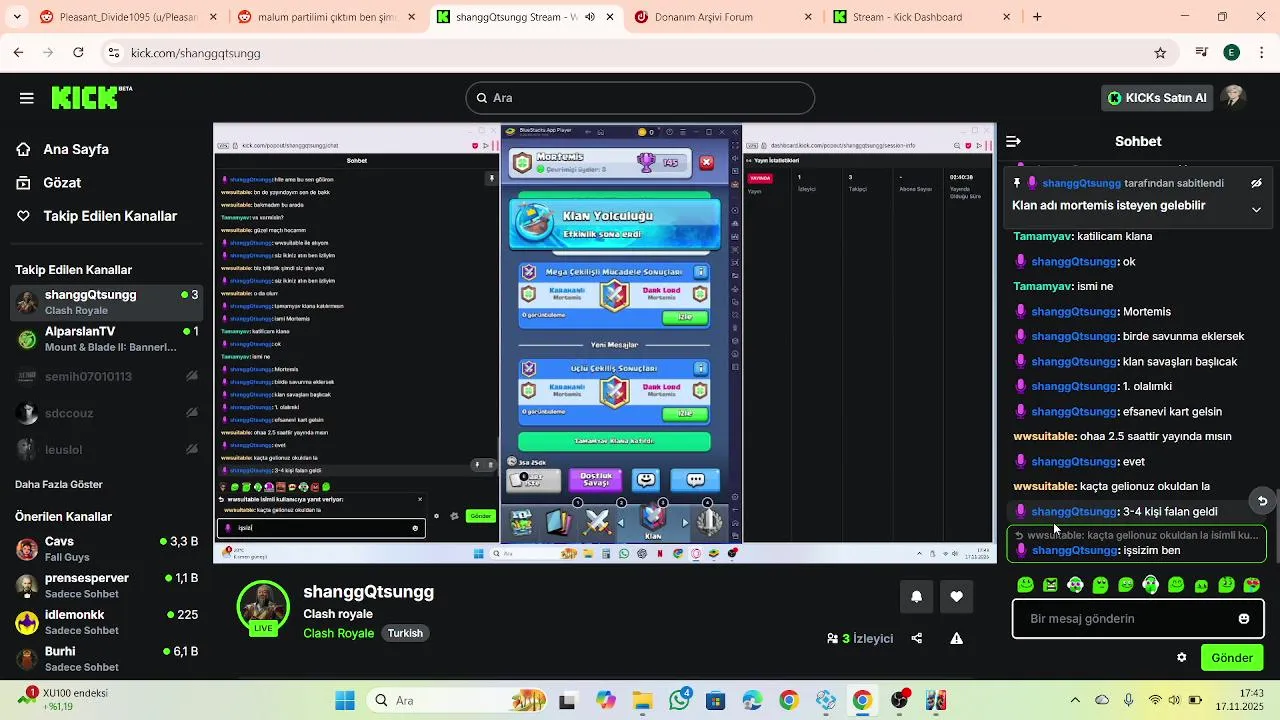This screenshot has height=720, width=1280.
Task: Bookmark this page with star
Action: pos(1160,53)
